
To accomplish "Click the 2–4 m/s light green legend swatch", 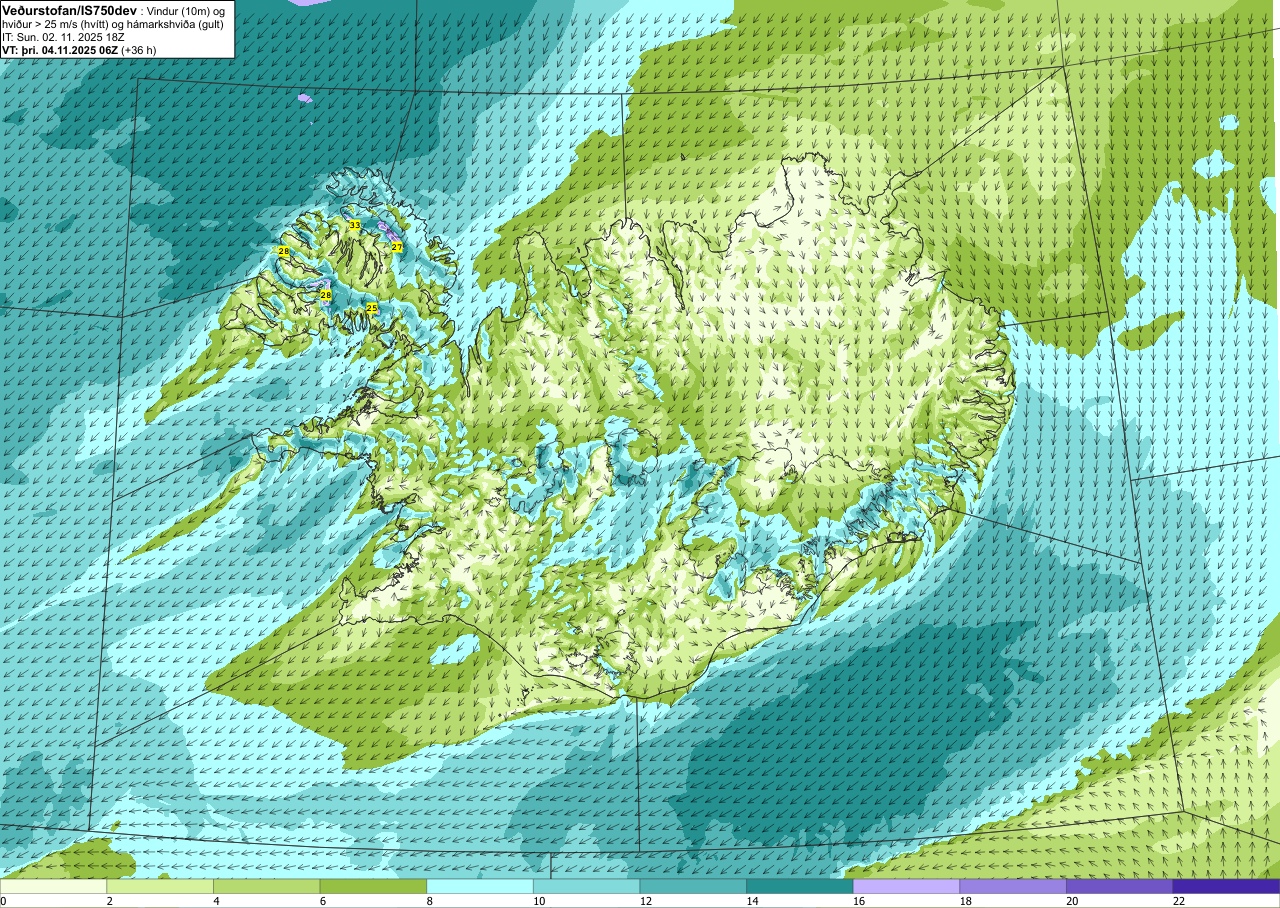I will (x=160, y=886).
